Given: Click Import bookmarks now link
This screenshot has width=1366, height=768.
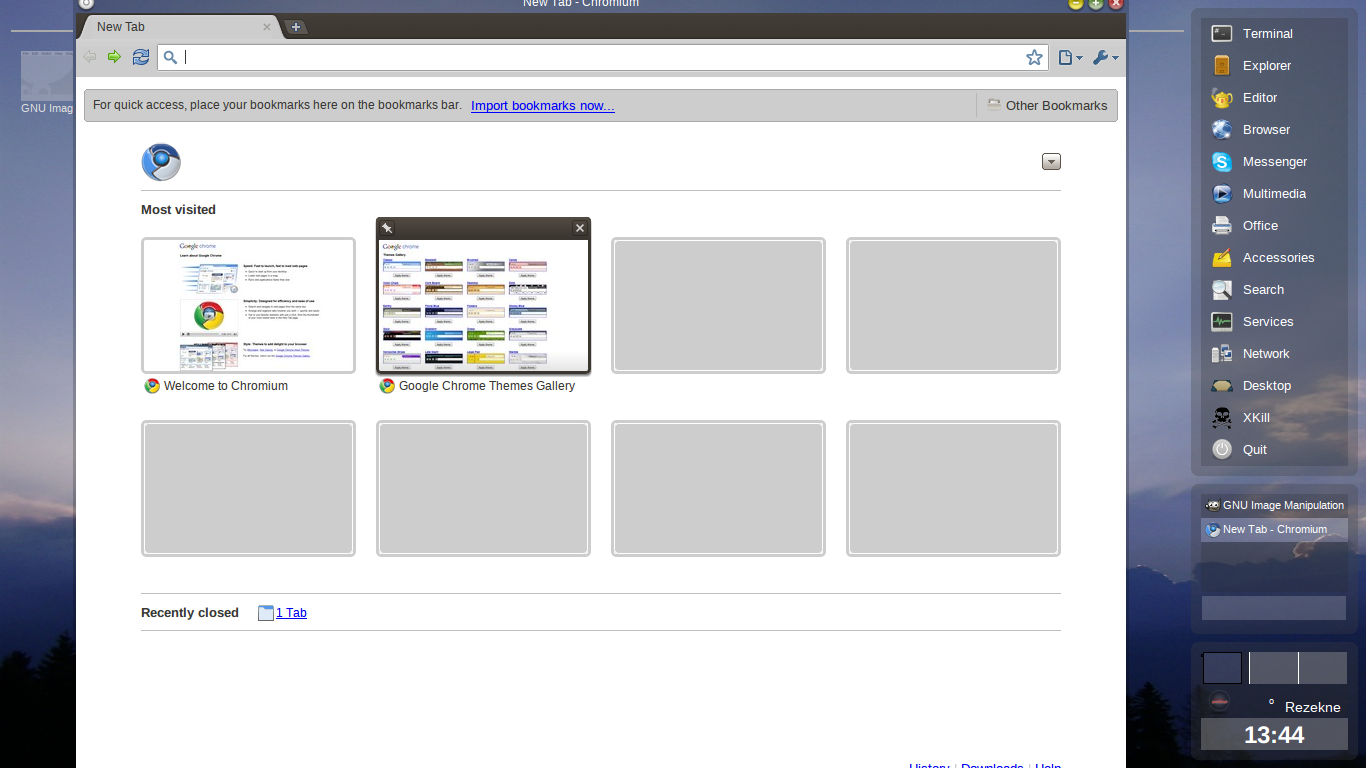Looking at the screenshot, I should point(543,106).
